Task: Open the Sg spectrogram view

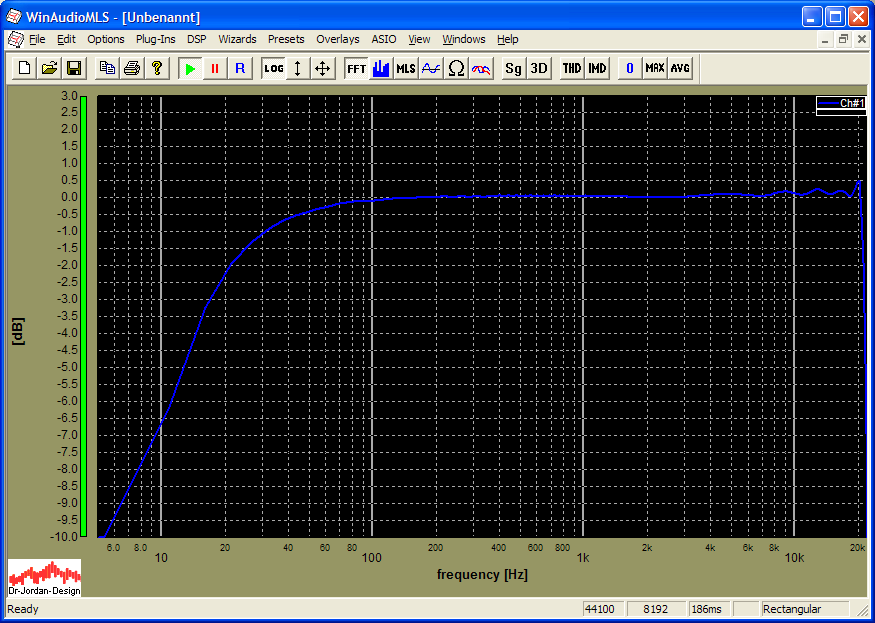Action: click(x=513, y=68)
